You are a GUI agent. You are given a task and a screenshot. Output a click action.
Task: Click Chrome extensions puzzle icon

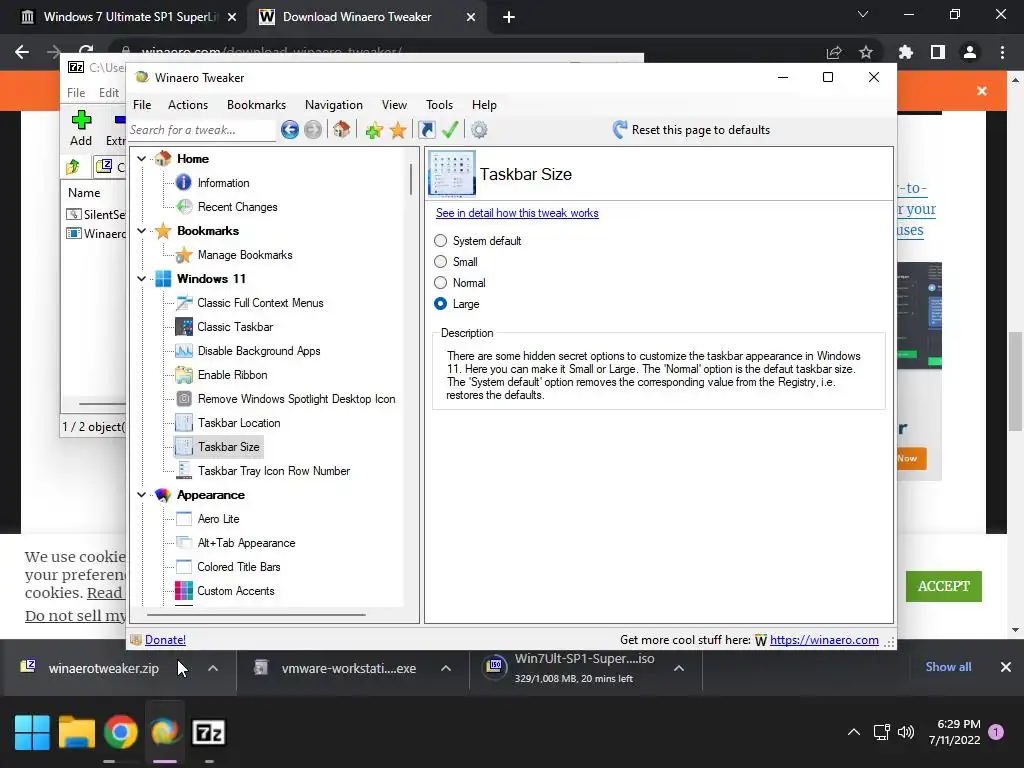(x=905, y=52)
